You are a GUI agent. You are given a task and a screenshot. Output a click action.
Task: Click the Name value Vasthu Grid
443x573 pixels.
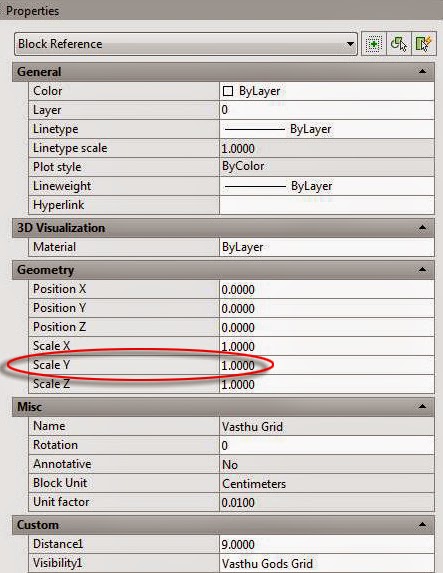[x=327, y=426]
